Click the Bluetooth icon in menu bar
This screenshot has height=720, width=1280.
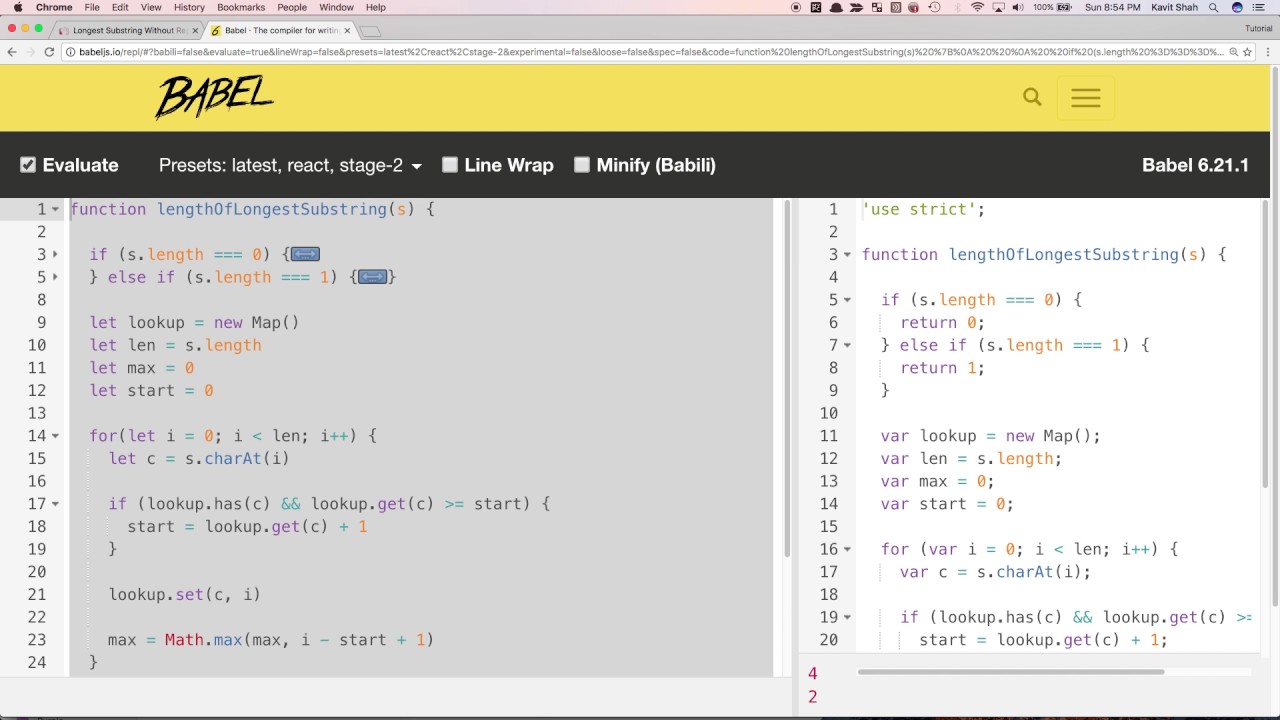[957, 7]
